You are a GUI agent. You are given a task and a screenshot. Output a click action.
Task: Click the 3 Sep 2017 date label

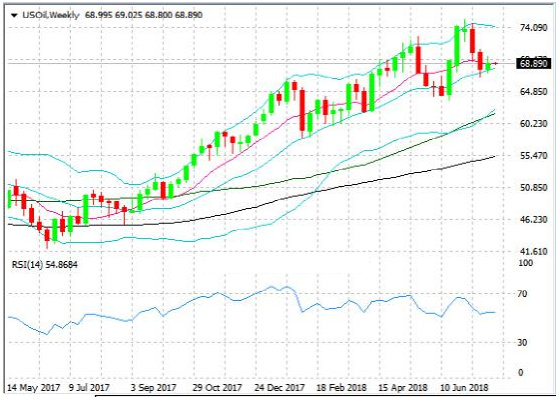[153, 387]
